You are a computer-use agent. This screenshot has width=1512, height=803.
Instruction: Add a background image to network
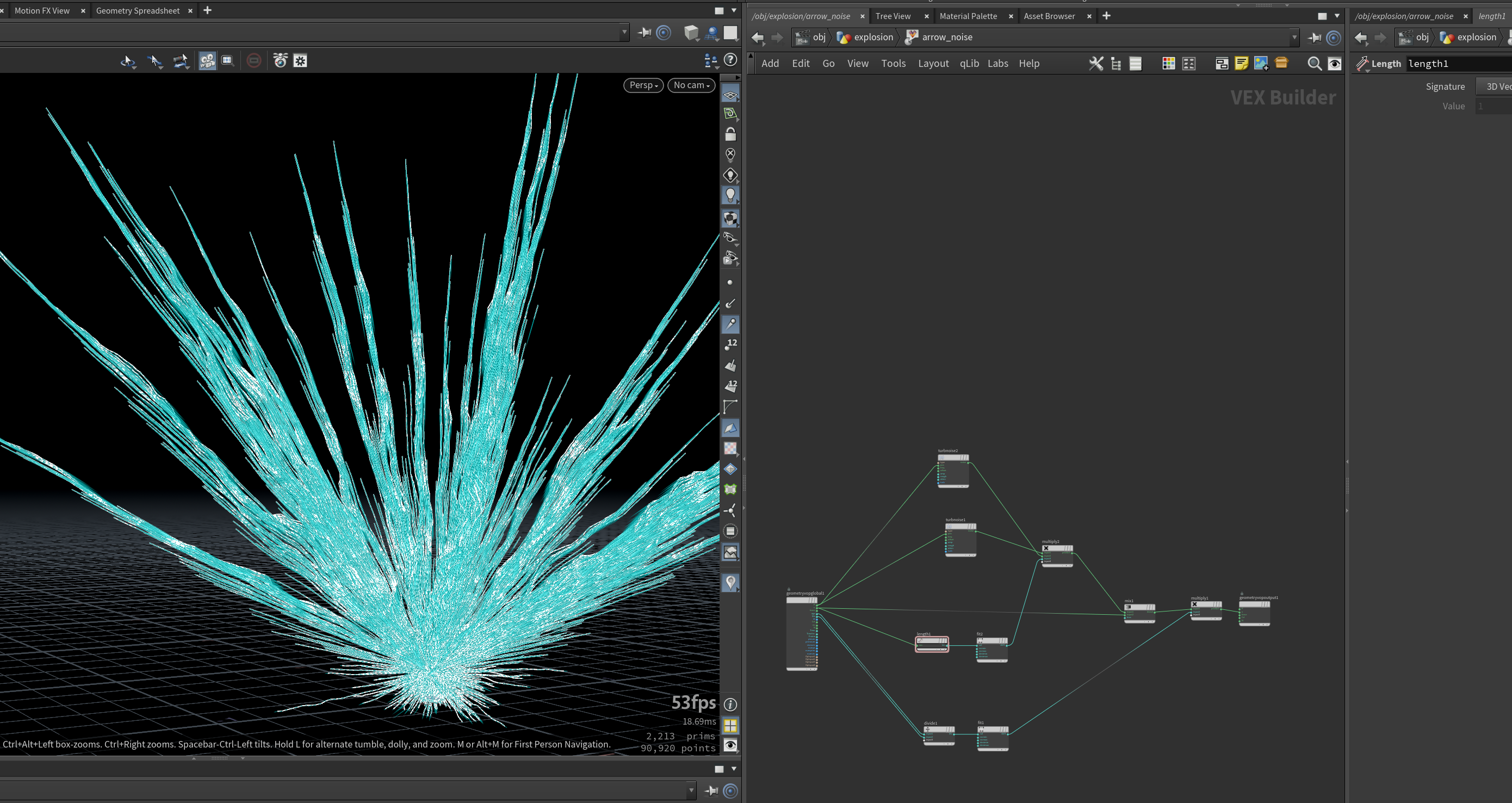tap(1261, 64)
